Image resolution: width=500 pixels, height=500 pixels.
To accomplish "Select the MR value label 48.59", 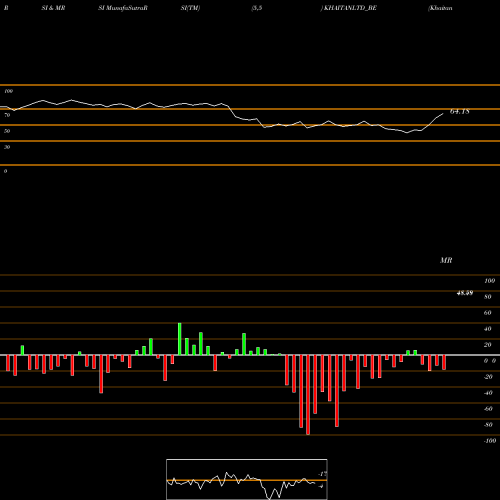I will 465,293.
